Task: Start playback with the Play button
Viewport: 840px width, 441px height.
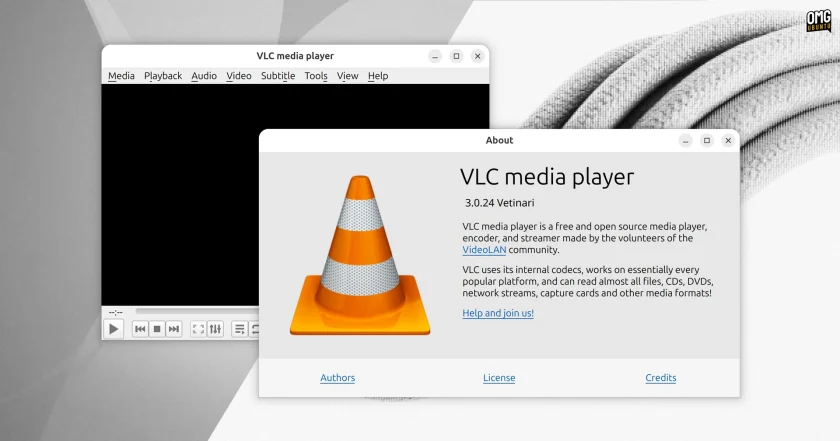Action: point(113,329)
